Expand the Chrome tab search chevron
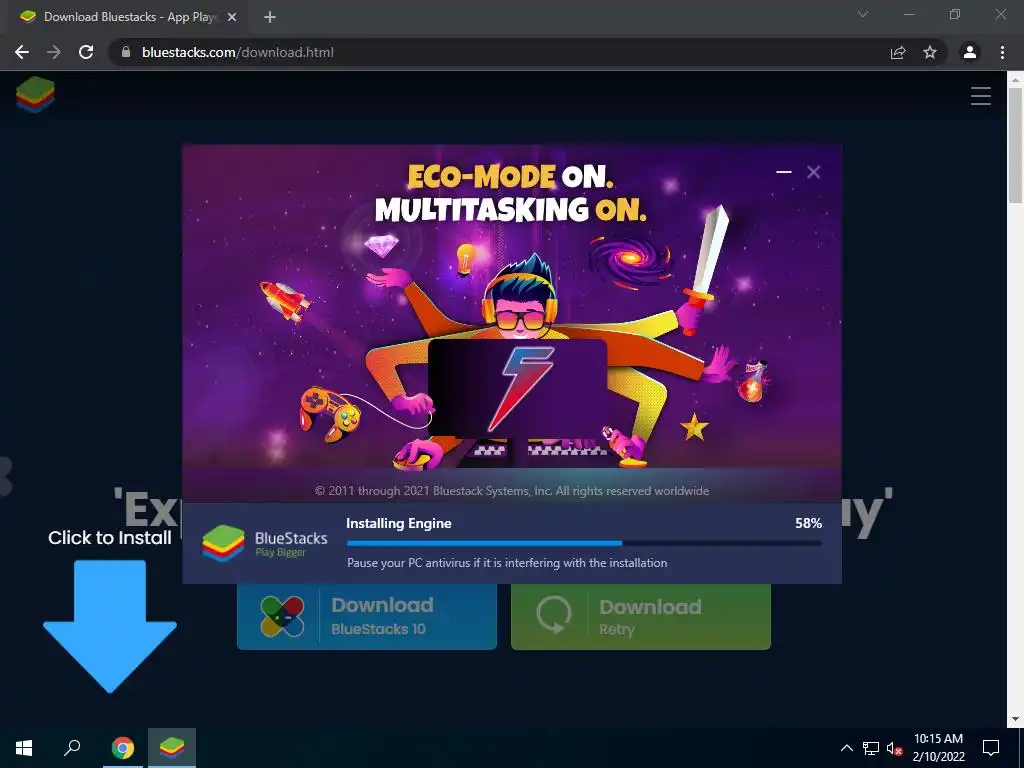This screenshot has height=768, width=1024. pyautogui.click(x=863, y=14)
